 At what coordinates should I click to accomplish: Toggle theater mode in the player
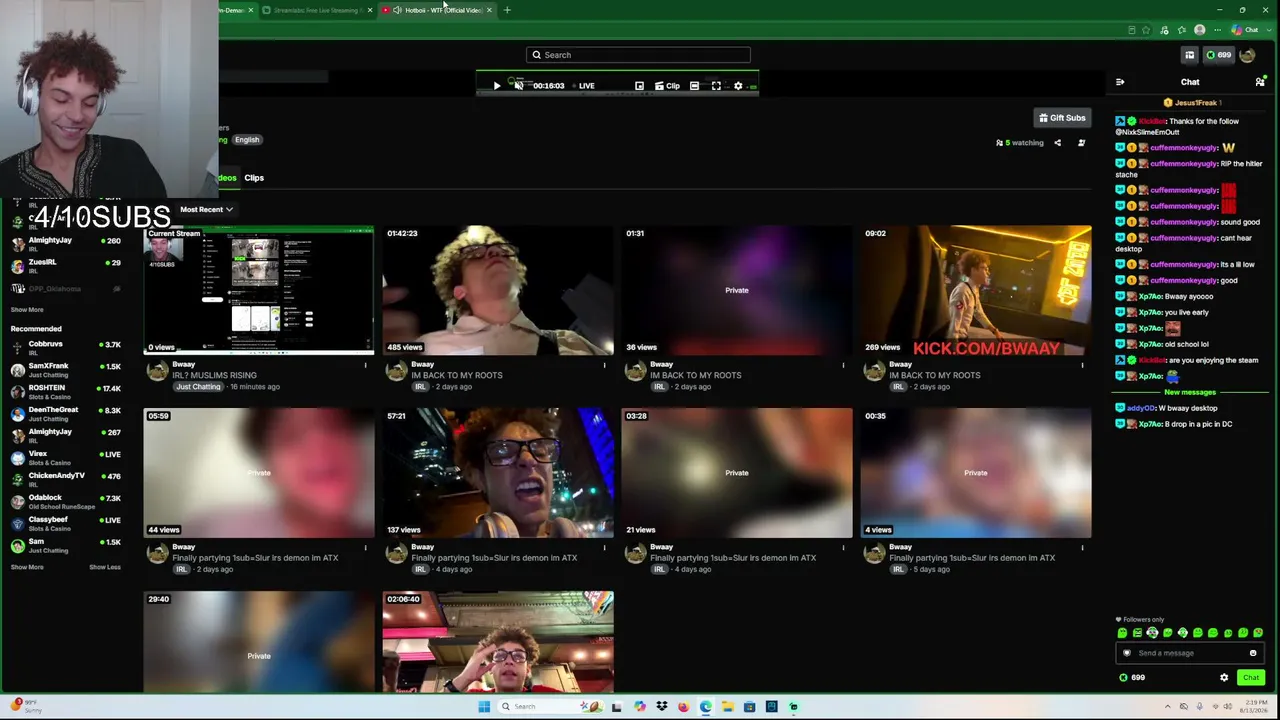click(694, 86)
